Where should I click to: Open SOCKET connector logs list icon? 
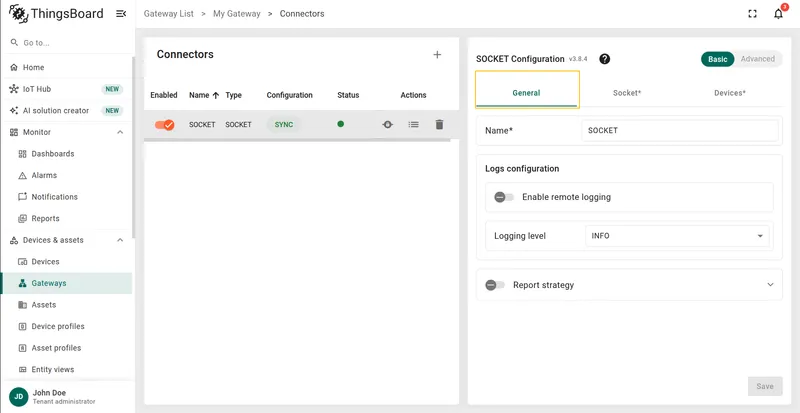coord(413,124)
